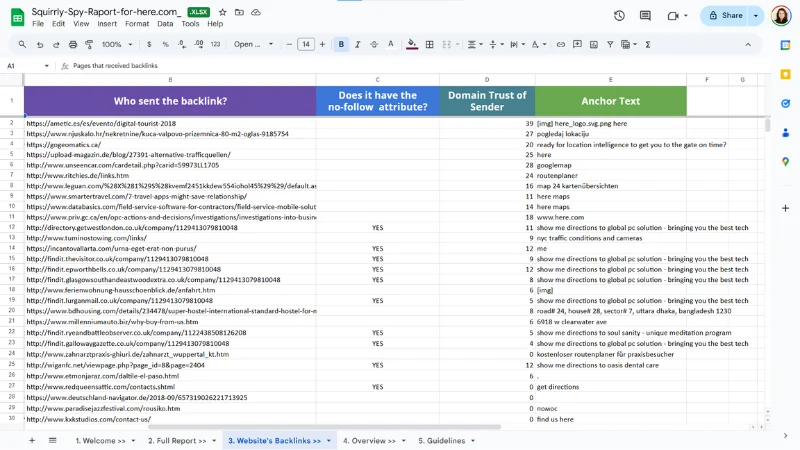Open Google Maps side panel icon
This screenshot has width=800, height=450.
pos(785,161)
